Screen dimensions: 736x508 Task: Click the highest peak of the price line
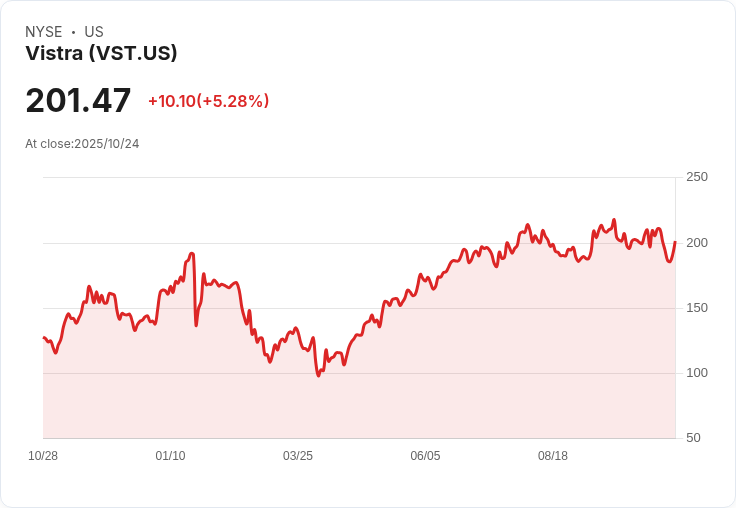(x=614, y=220)
